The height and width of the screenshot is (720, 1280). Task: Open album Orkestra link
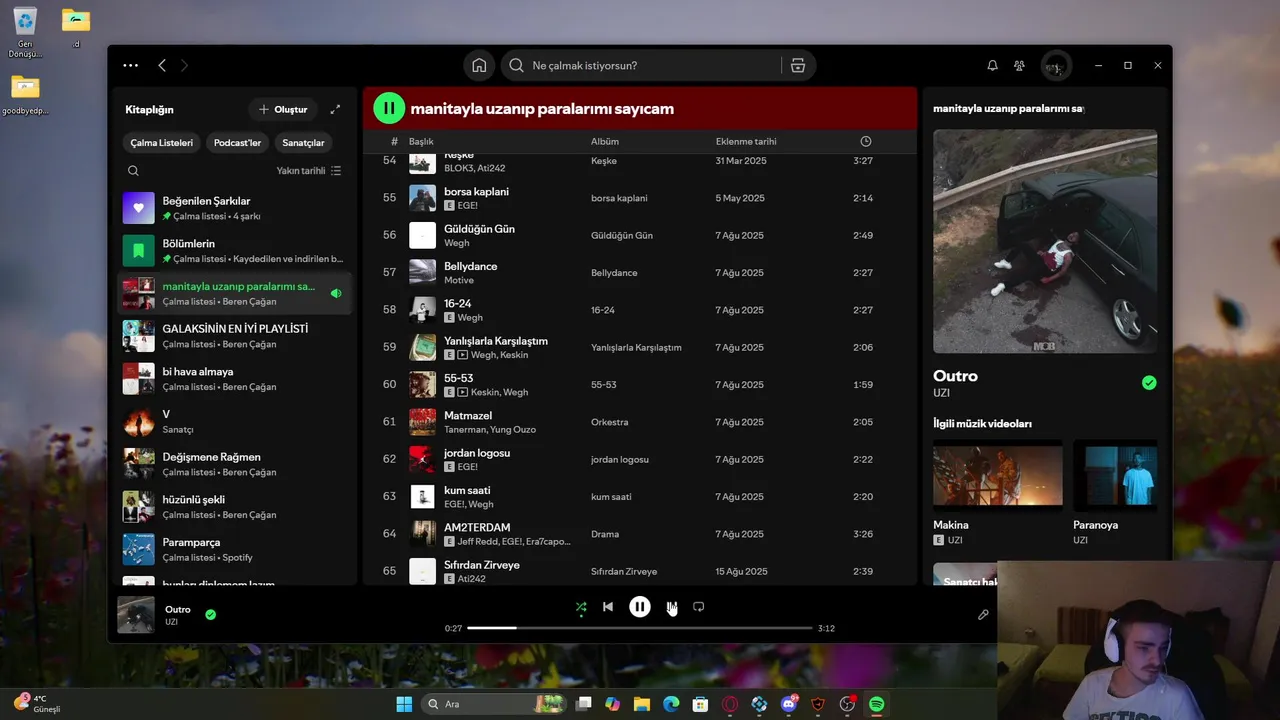(609, 422)
